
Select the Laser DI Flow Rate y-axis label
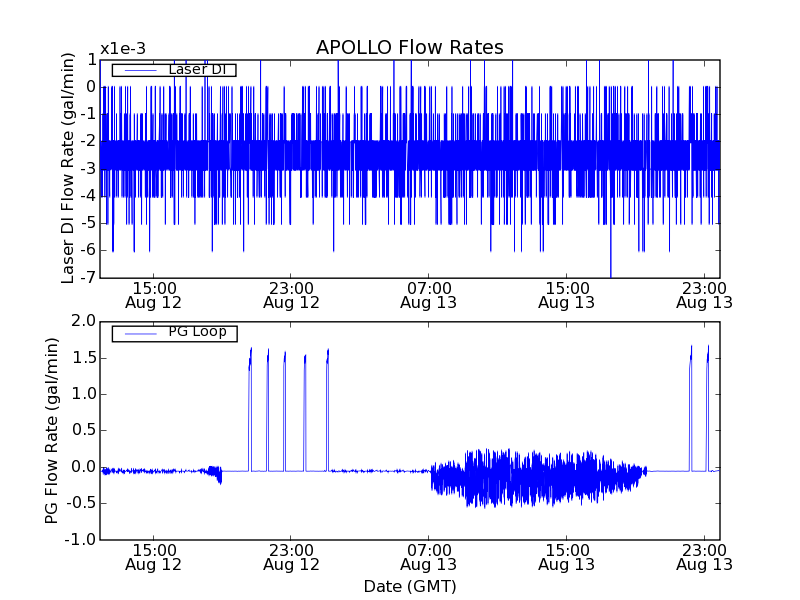(68, 168)
